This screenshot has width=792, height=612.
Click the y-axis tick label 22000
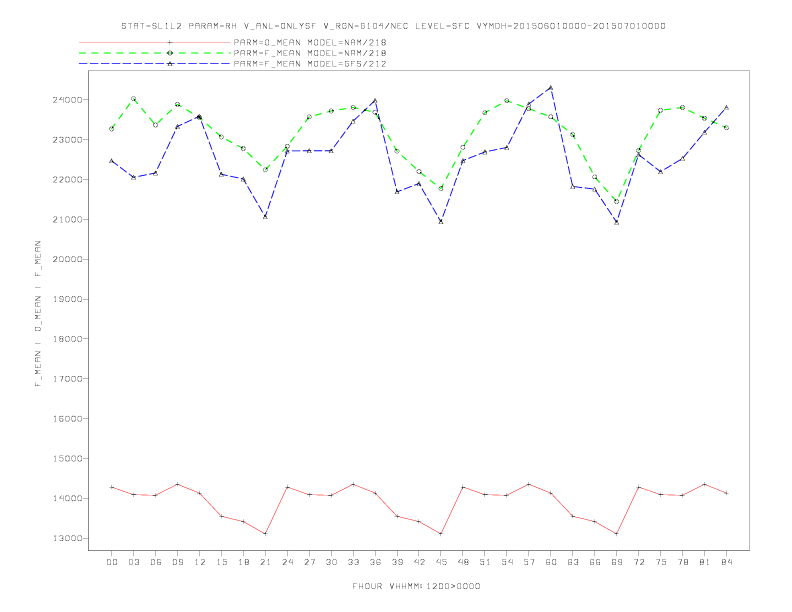tap(67, 180)
